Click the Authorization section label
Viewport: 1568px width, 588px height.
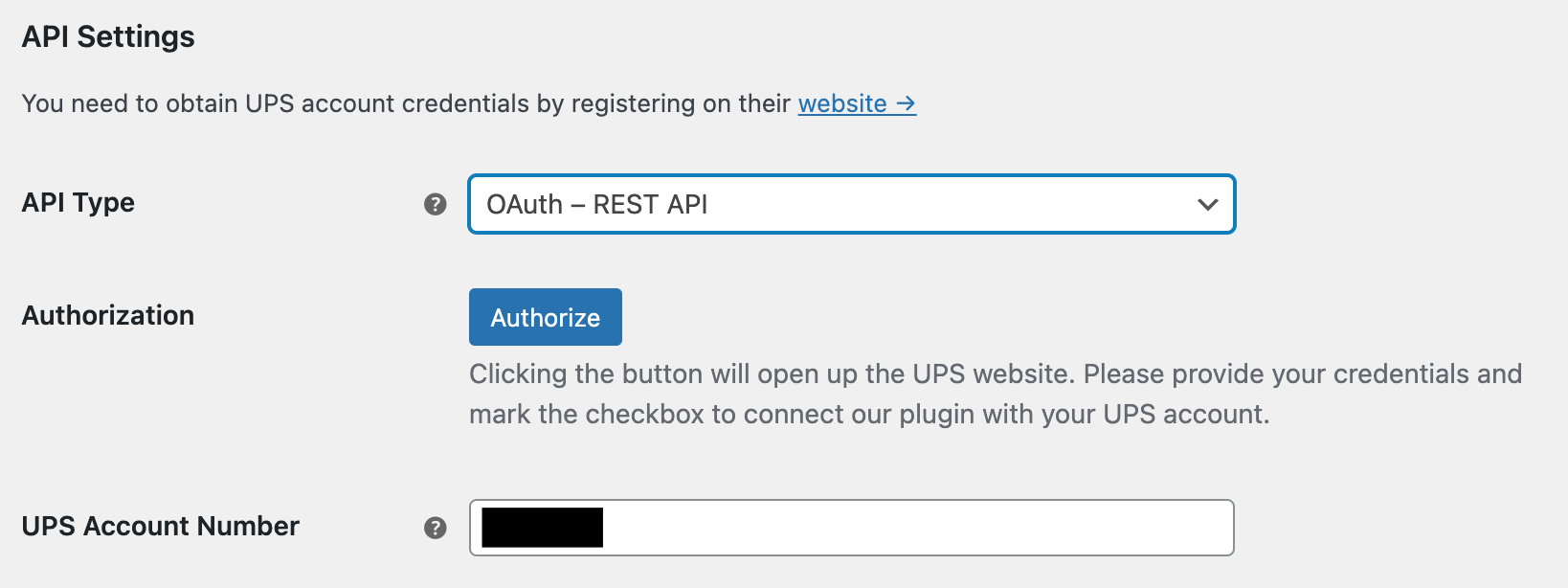pos(107,315)
